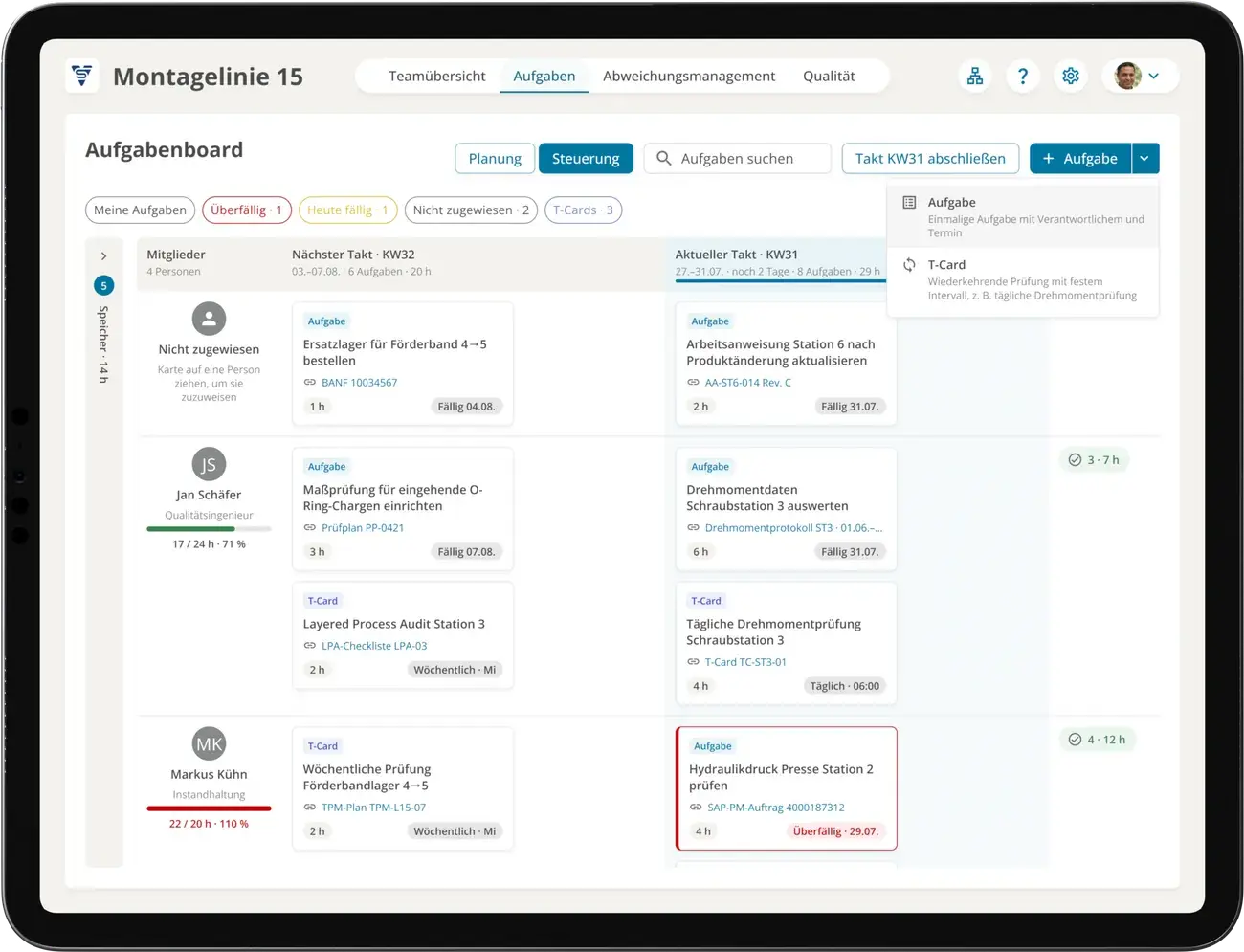Click Takt KW31 abschließen button
Viewport: 1244px width, 952px height.
point(930,158)
